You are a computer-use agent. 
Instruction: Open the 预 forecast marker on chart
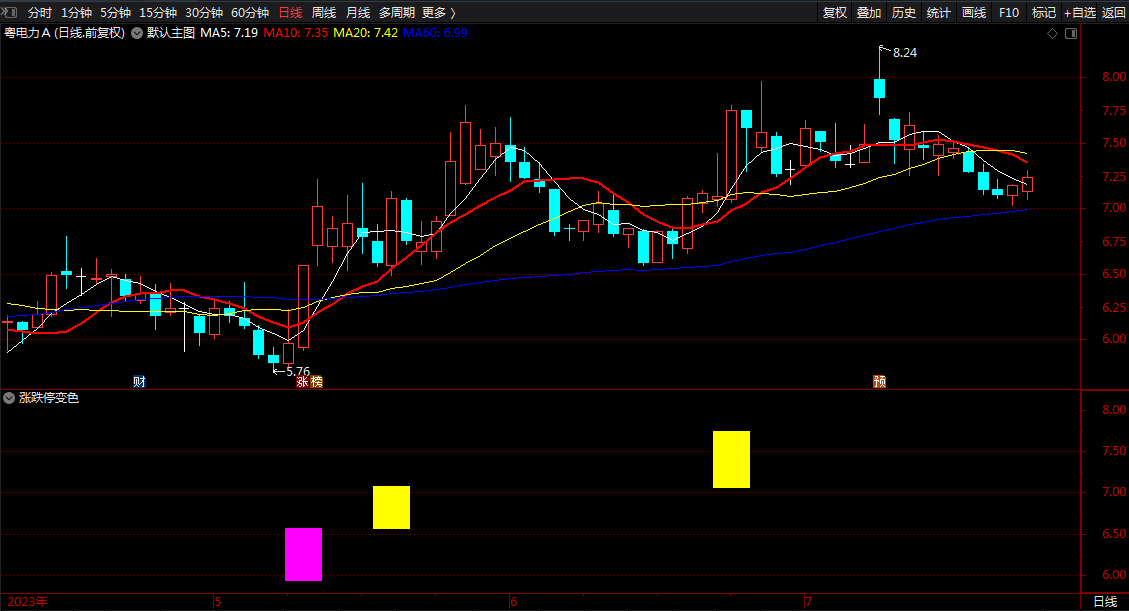pyautogui.click(x=879, y=381)
